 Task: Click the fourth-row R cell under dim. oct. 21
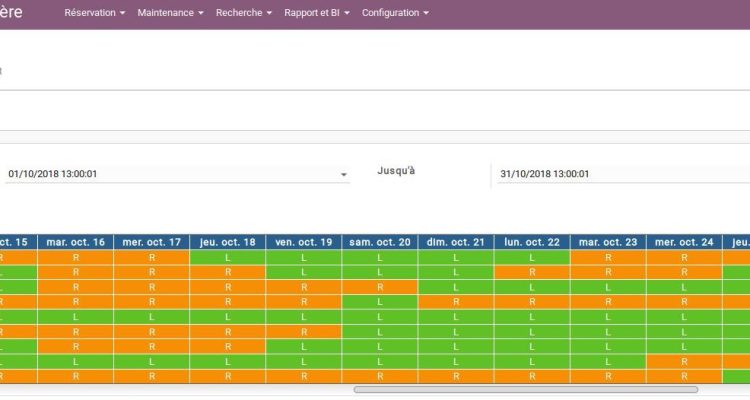(456, 302)
